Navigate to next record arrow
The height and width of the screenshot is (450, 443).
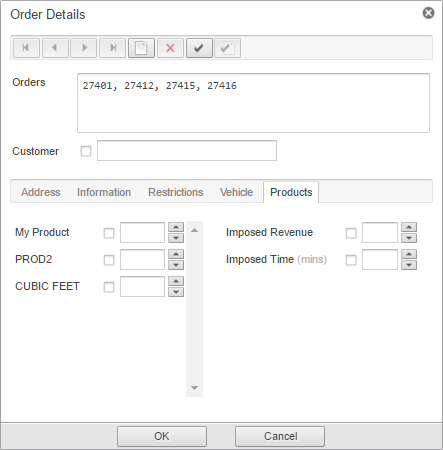pyautogui.click(x=84, y=48)
